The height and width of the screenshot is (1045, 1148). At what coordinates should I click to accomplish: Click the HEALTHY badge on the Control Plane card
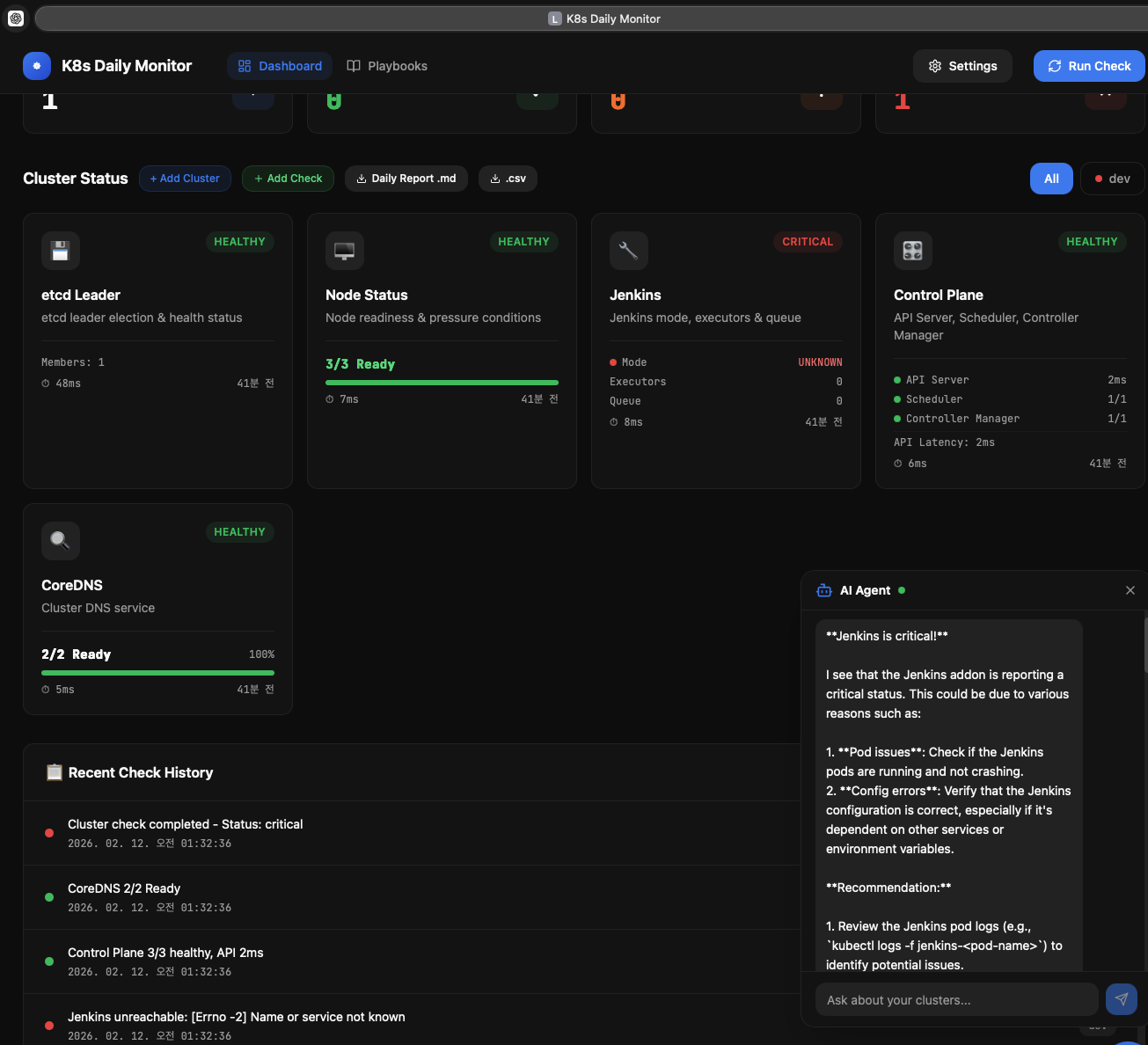[x=1092, y=242]
